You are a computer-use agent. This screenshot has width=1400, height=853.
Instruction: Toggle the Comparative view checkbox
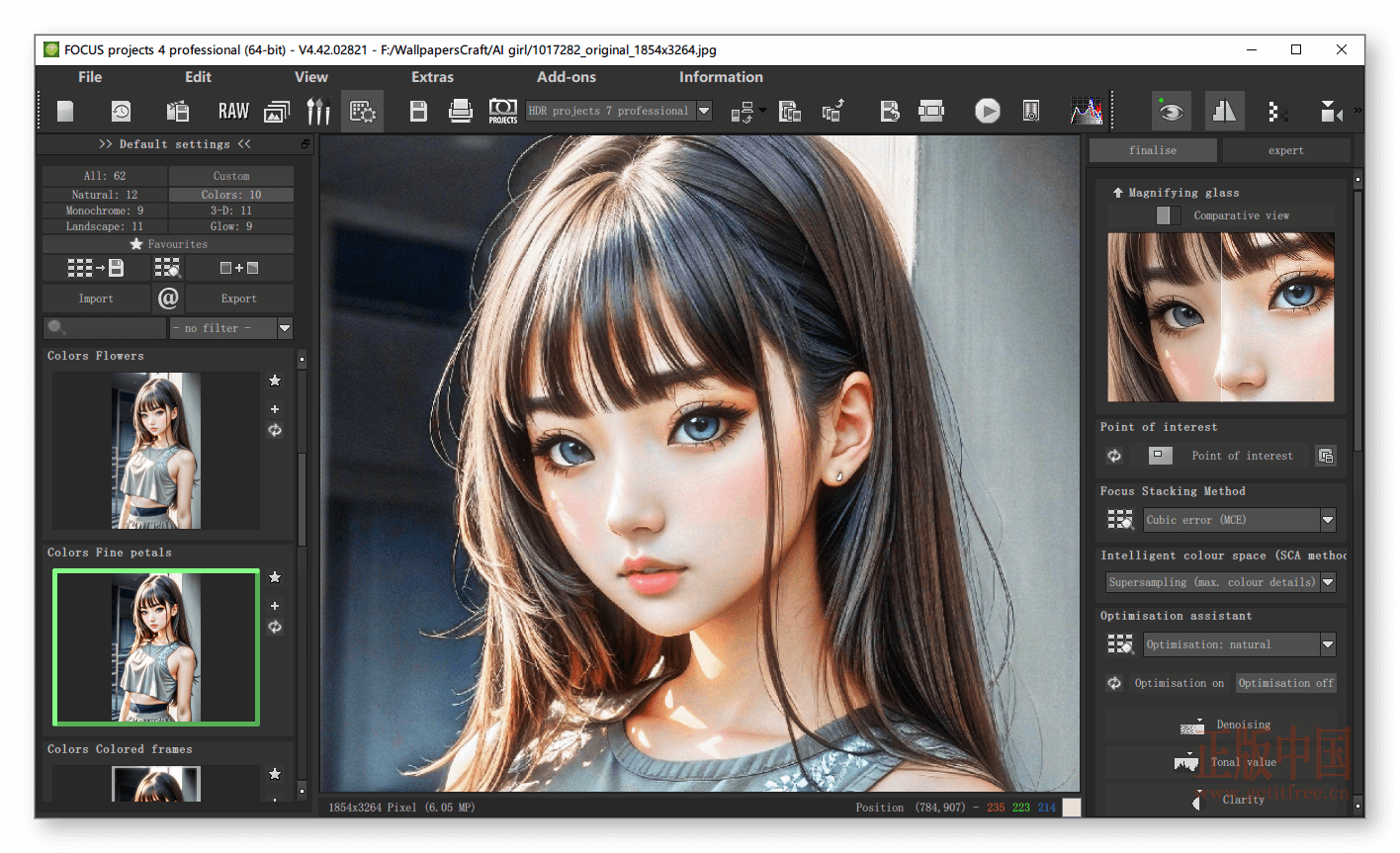tap(1168, 215)
